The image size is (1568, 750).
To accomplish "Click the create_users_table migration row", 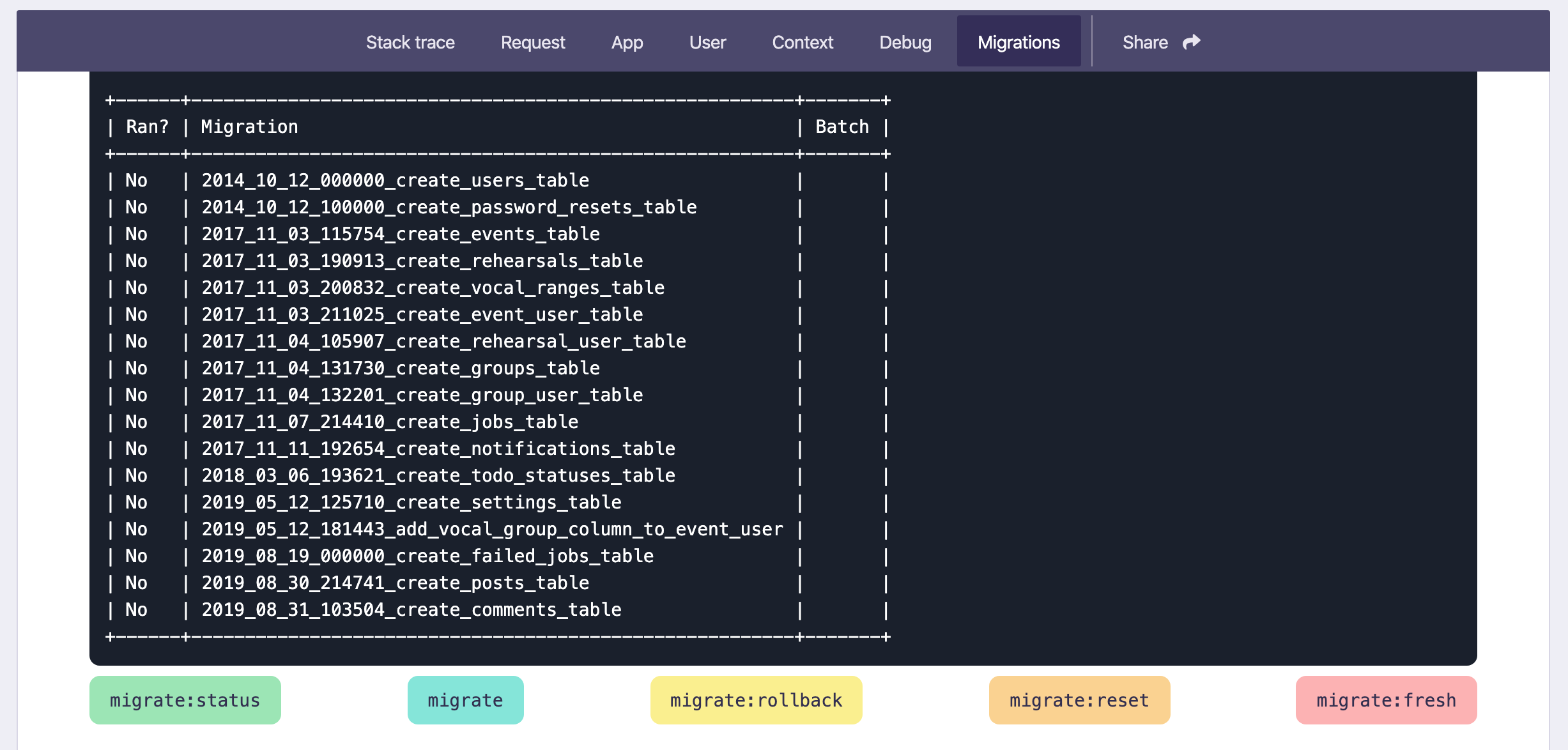I will (x=396, y=181).
